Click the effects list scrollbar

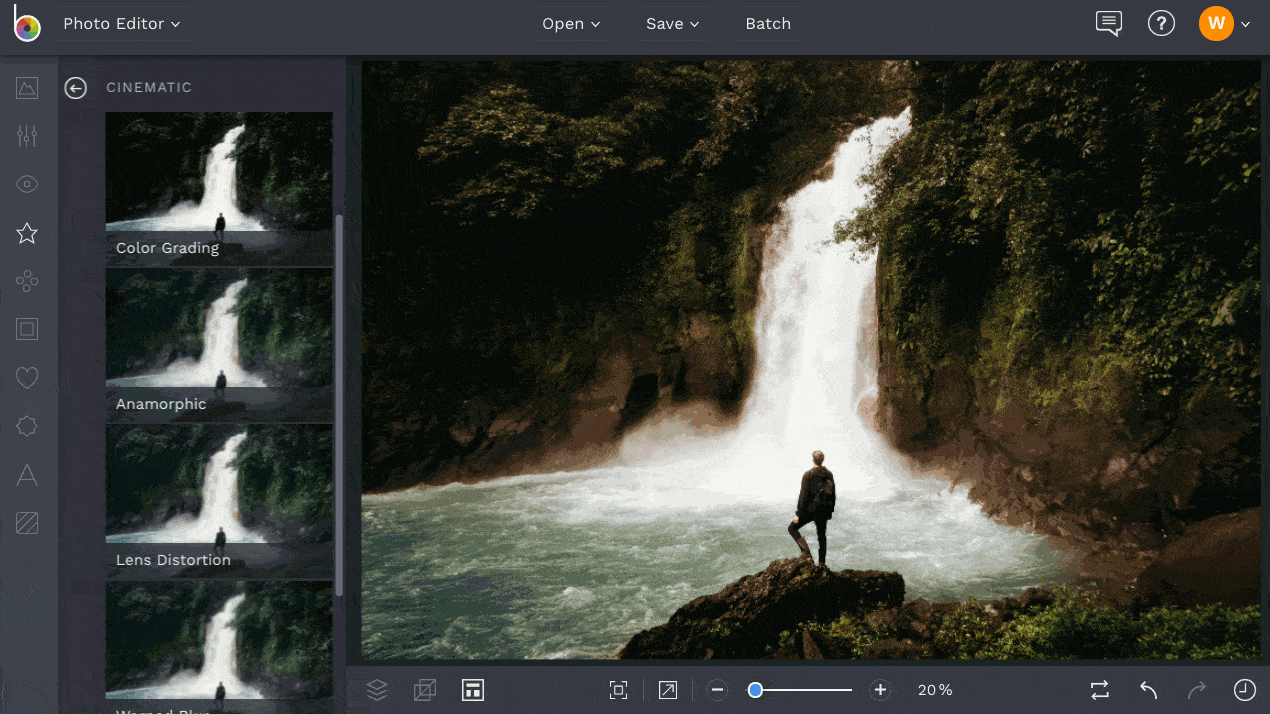tap(339, 405)
